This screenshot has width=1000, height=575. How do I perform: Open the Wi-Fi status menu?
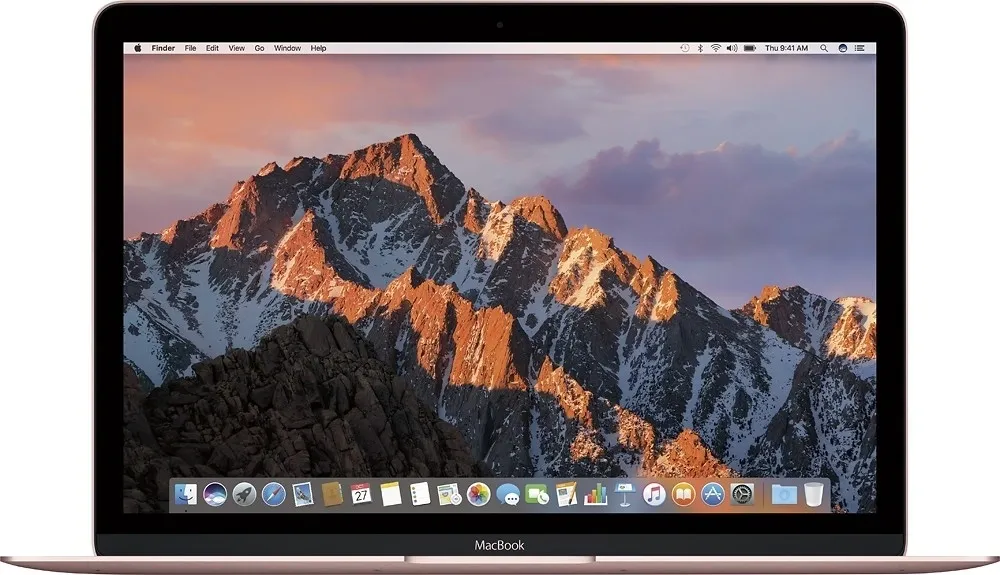pyautogui.click(x=716, y=48)
